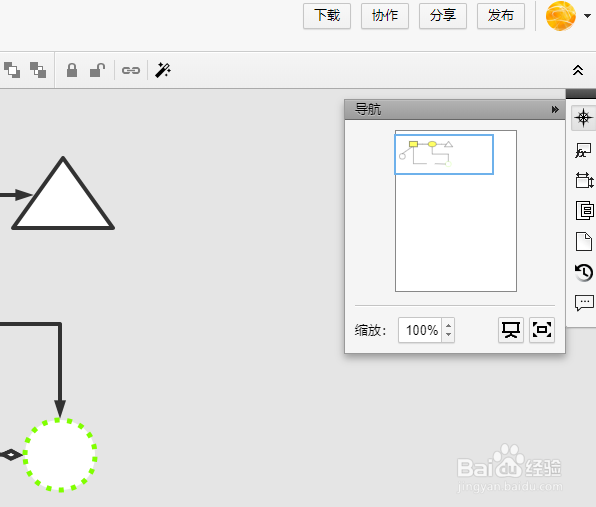Click the 下载 download button
The image size is (596, 507).
[327, 16]
